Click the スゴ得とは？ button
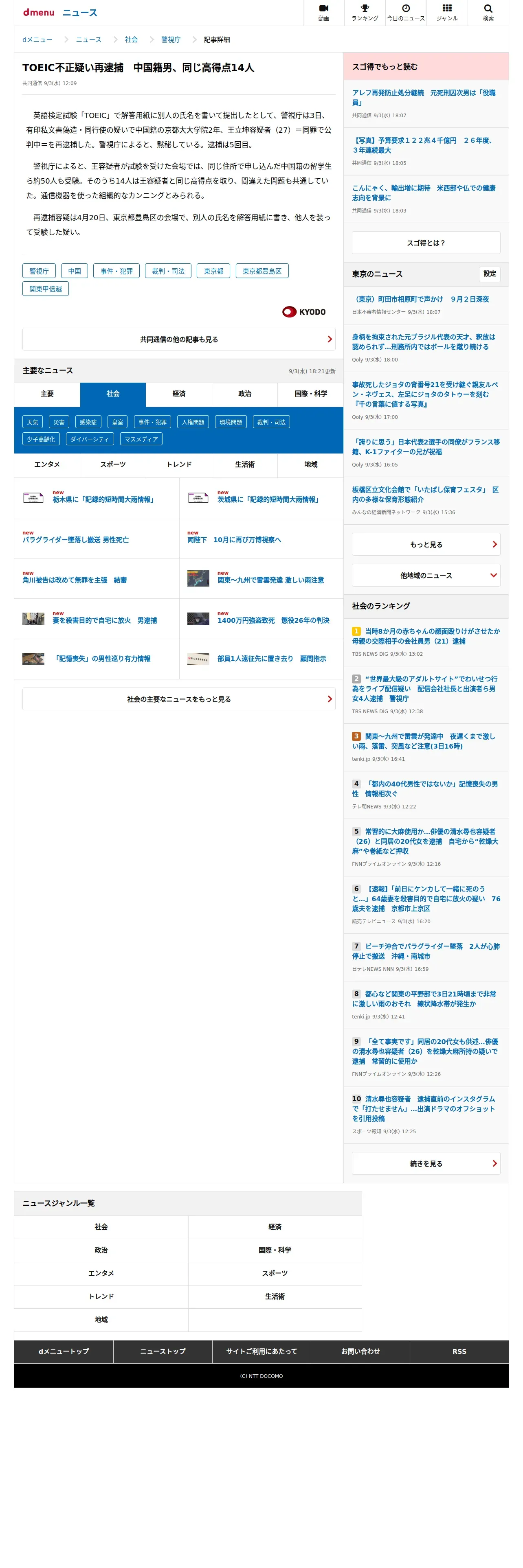 (426, 243)
